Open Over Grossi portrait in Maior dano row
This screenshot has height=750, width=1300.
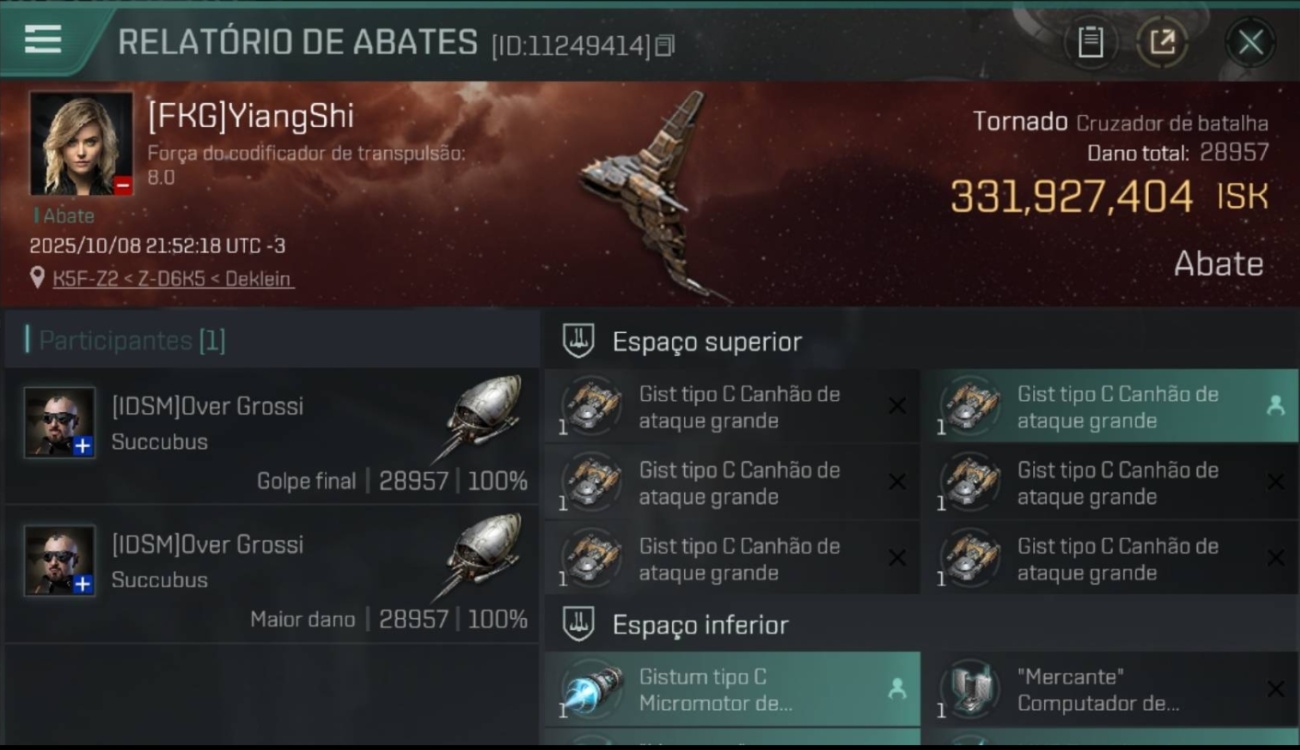point(60,560)
